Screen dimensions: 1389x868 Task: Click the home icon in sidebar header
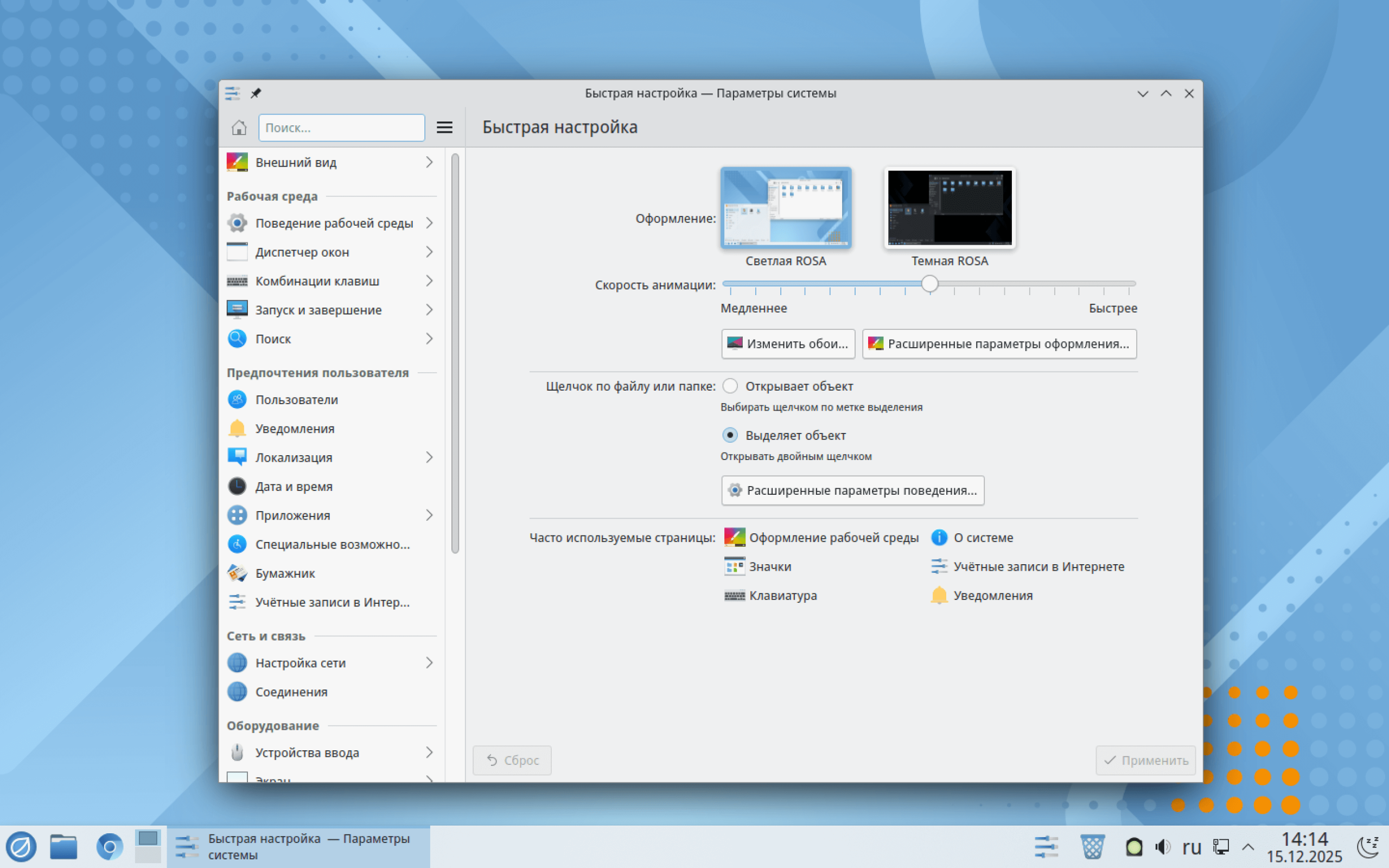[x=239, y=127]
